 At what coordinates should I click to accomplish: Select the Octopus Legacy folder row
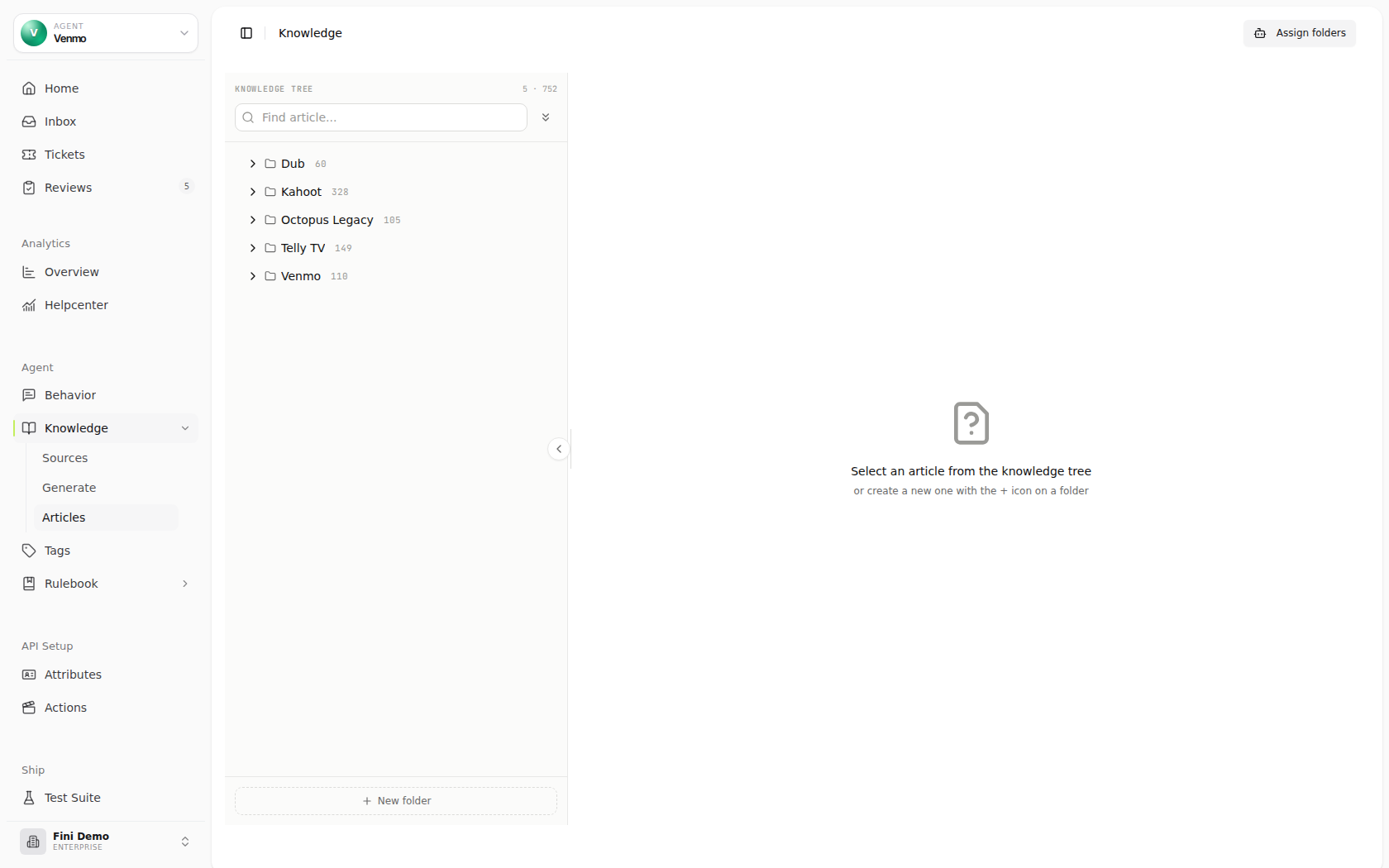[x=396, y=220]
